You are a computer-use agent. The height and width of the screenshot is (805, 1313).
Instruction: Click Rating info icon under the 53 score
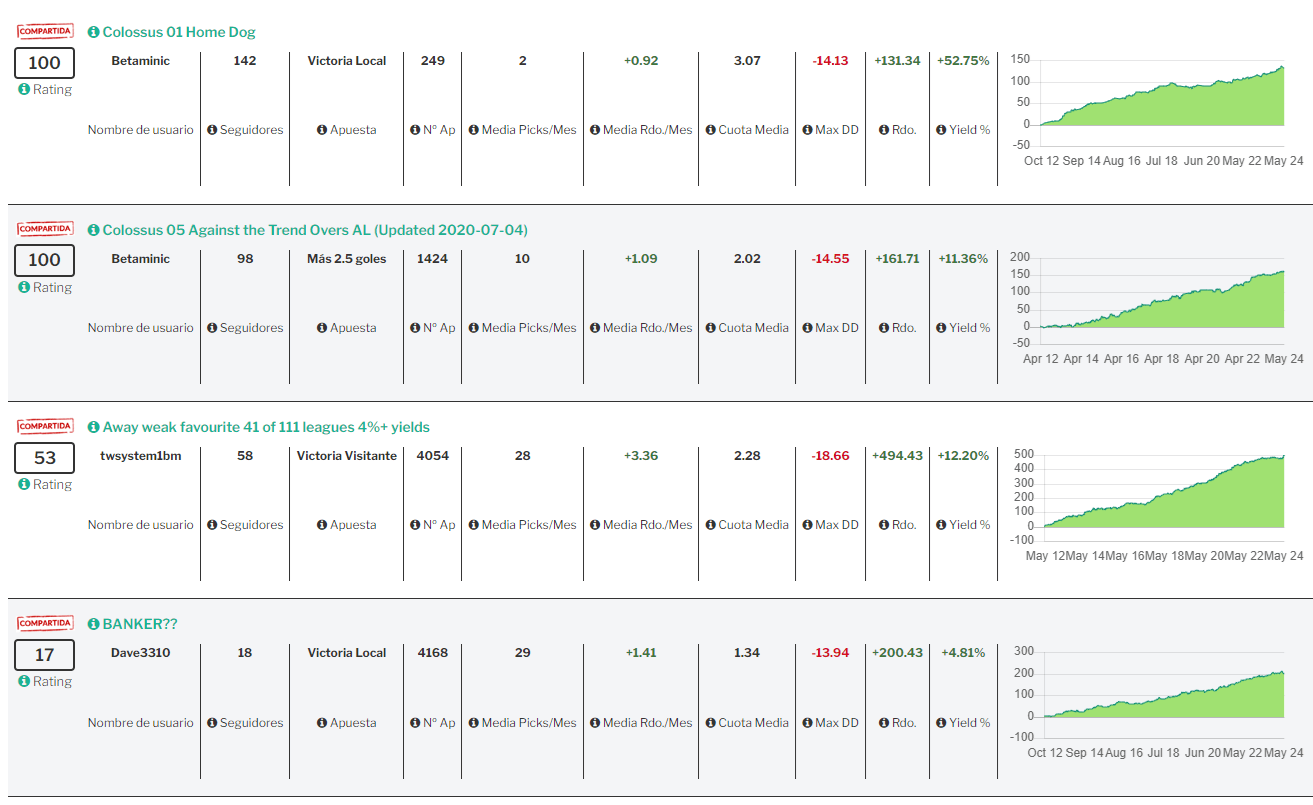24,484
